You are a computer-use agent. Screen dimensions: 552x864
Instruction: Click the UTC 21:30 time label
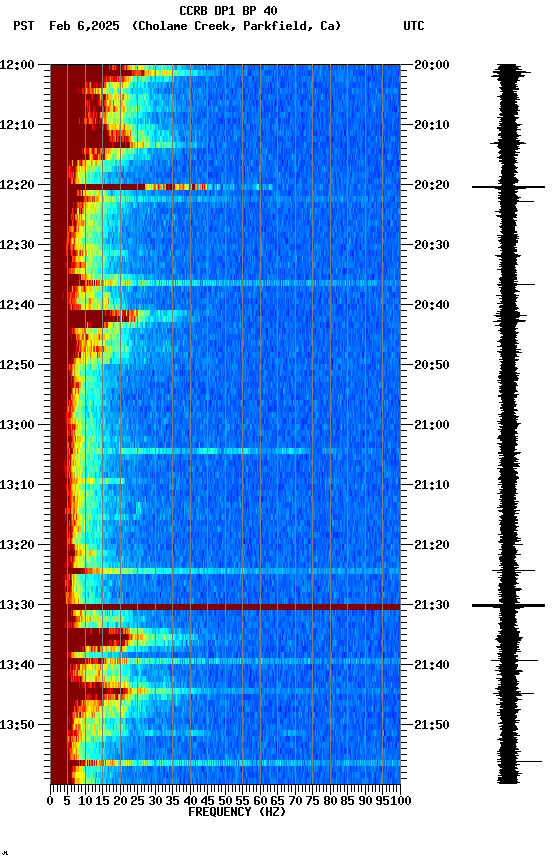pyautogui.click(x=432, y=606)
